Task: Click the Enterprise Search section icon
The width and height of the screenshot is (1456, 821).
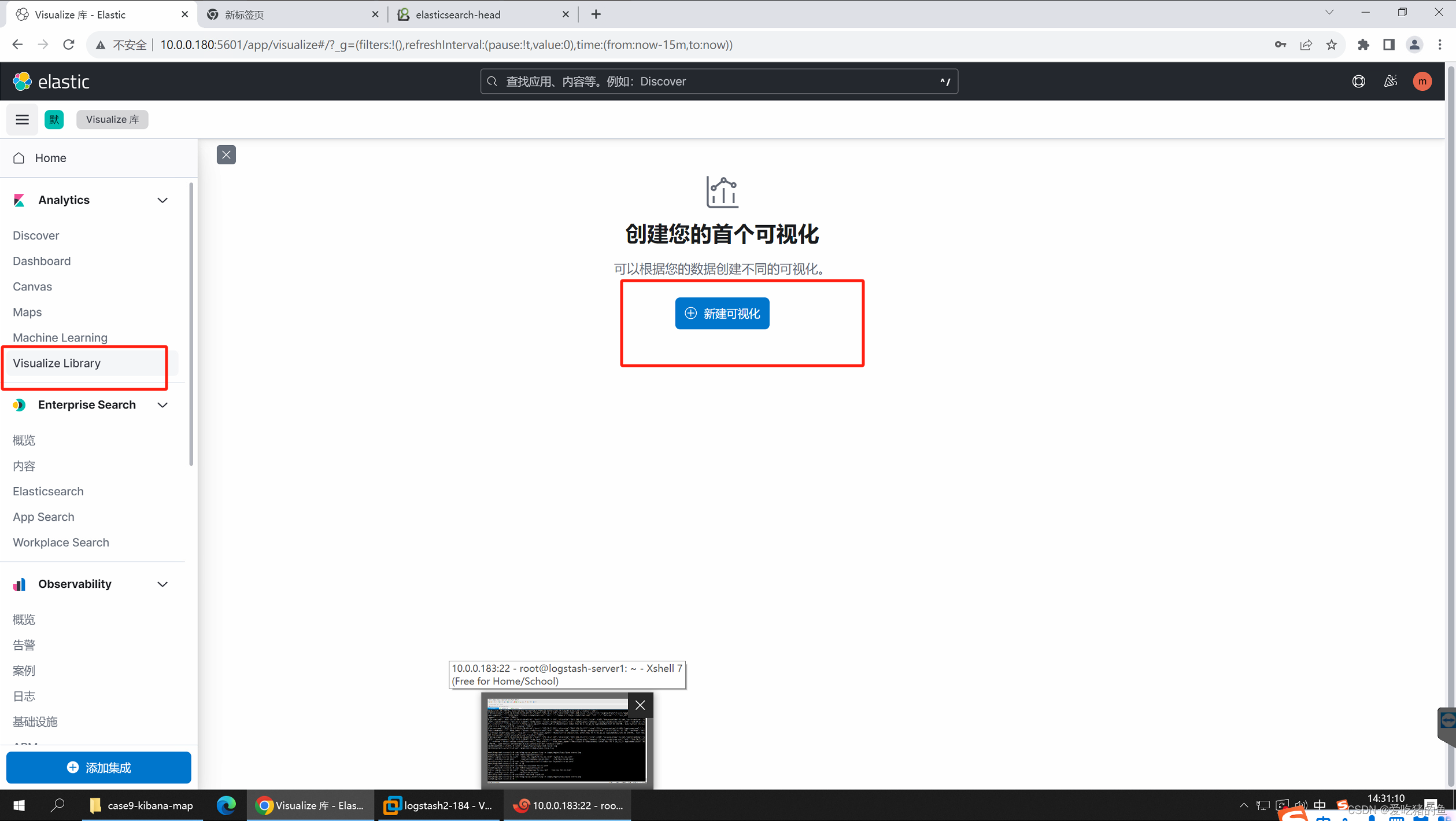Action: [18, 404]
